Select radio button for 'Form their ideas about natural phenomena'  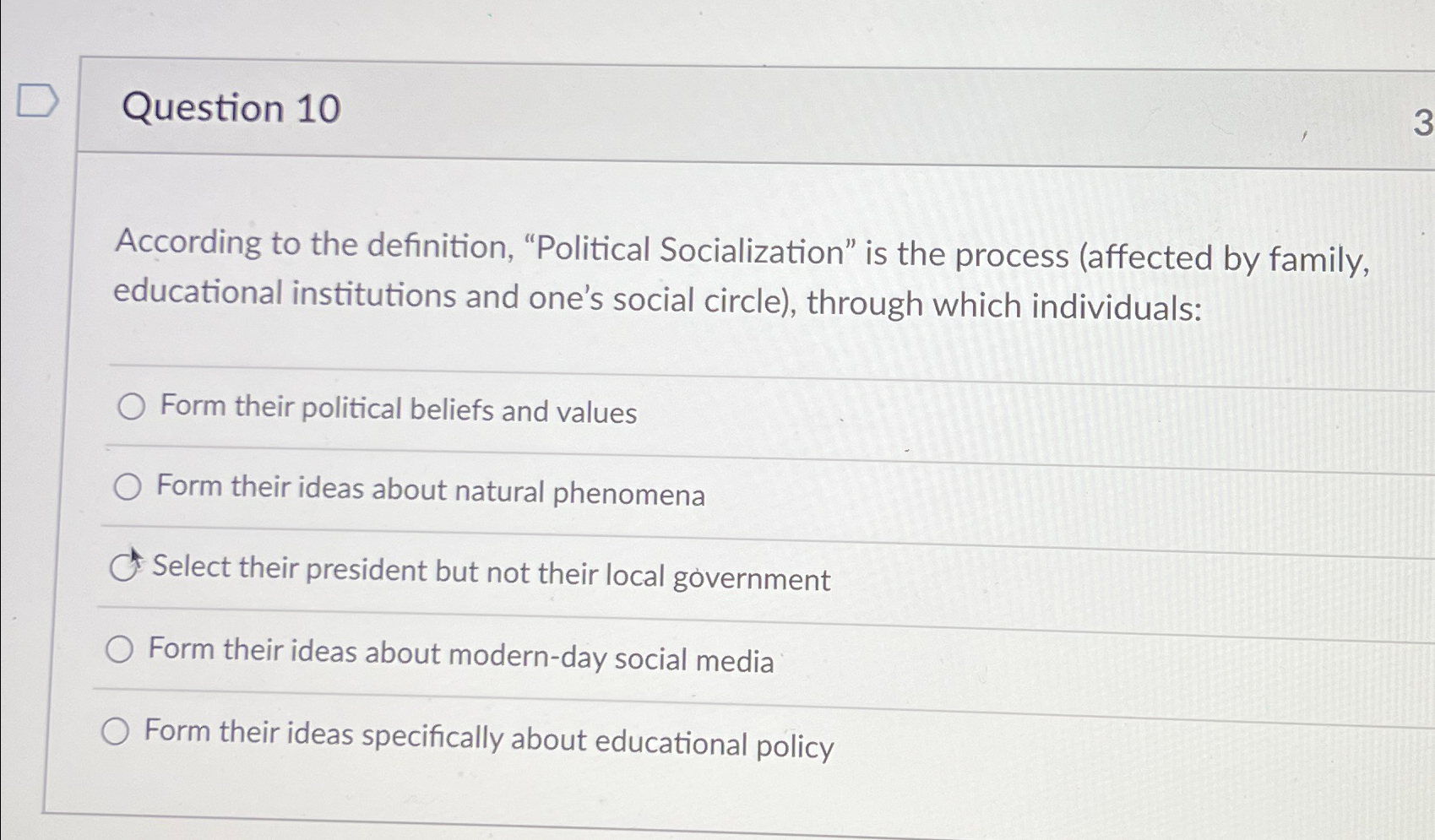click(x=128, y=488)
